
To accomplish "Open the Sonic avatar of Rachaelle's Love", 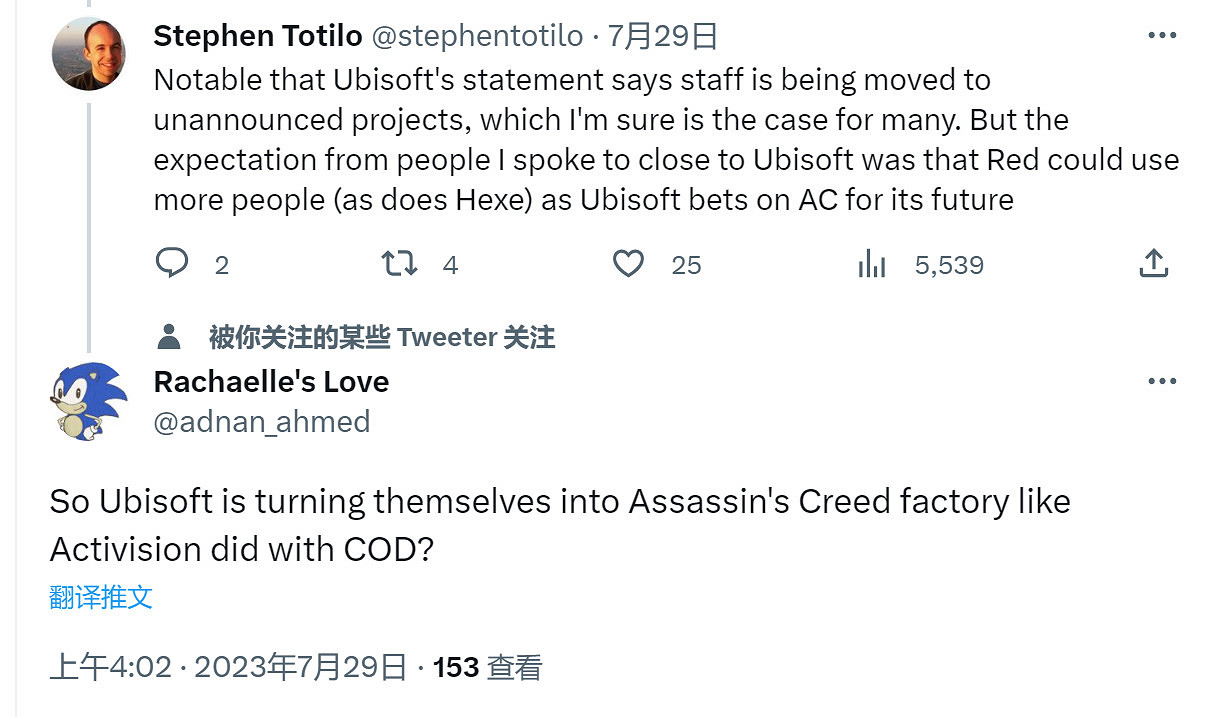I will pos(88,401).
